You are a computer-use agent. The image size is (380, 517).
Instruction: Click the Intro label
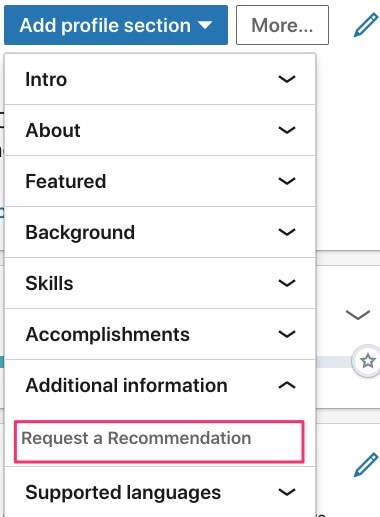(46, 79)
